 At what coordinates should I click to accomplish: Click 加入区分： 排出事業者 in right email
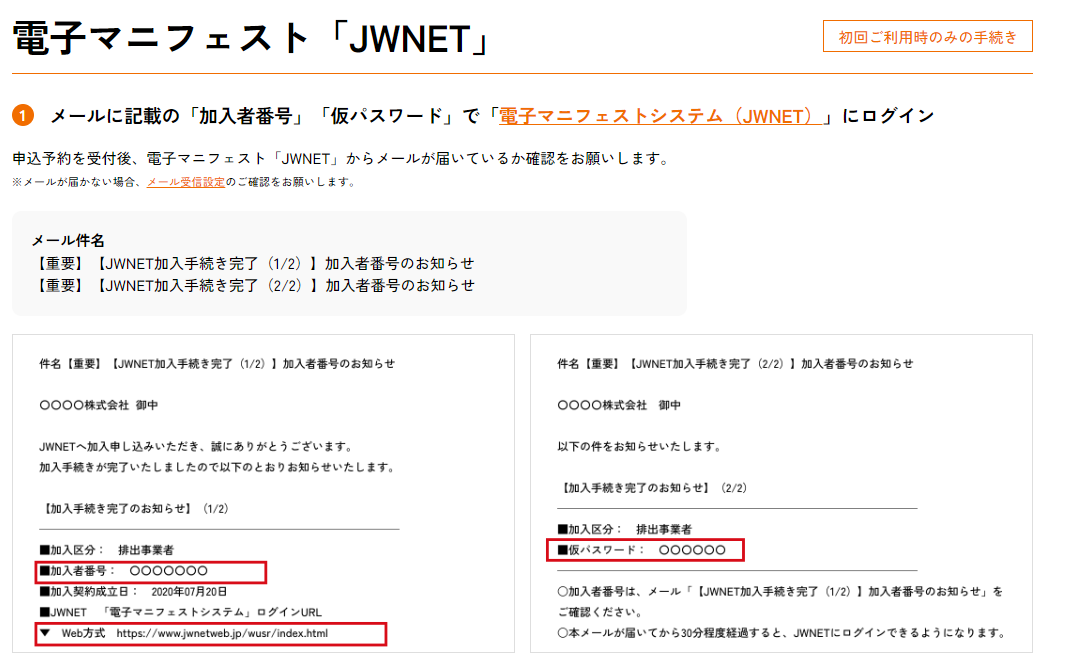(x=625, y=529)
